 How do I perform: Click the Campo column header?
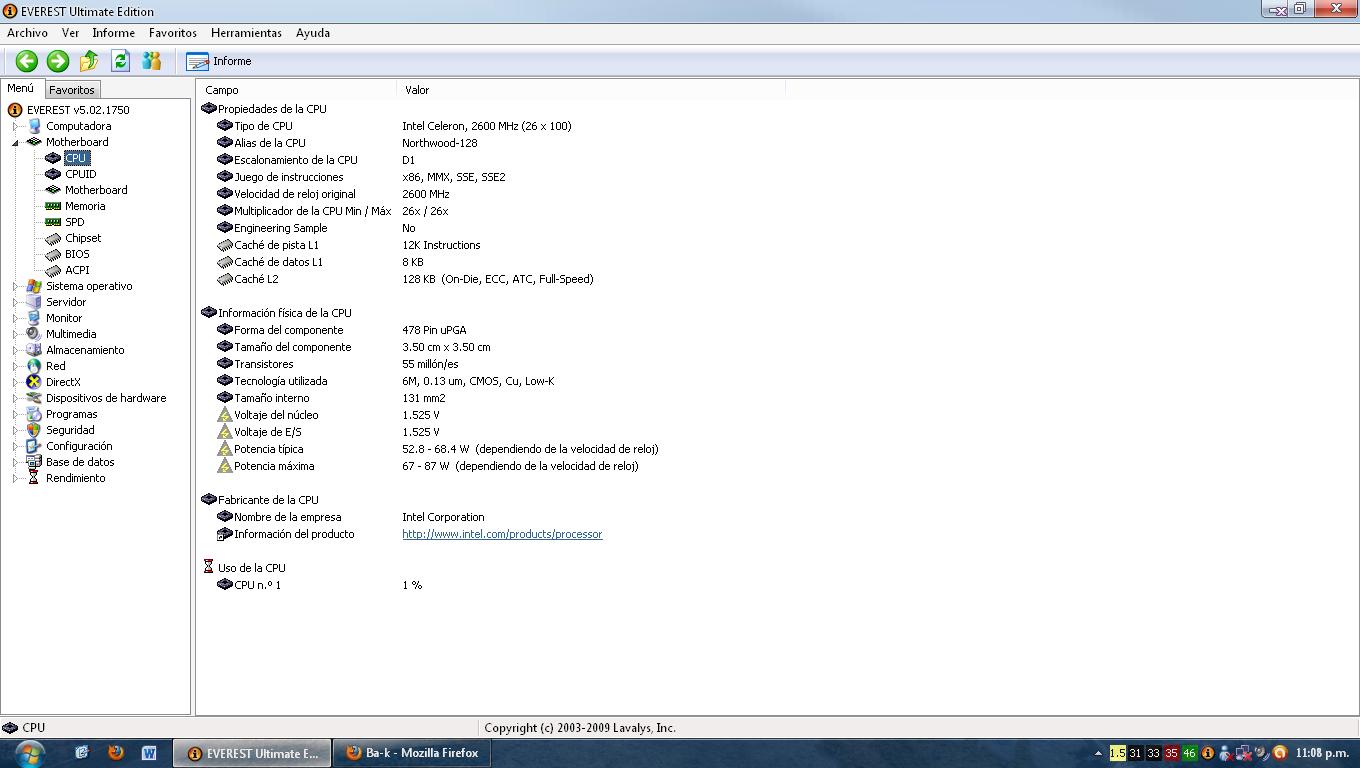pyautogui.click(x=296, y=90)
